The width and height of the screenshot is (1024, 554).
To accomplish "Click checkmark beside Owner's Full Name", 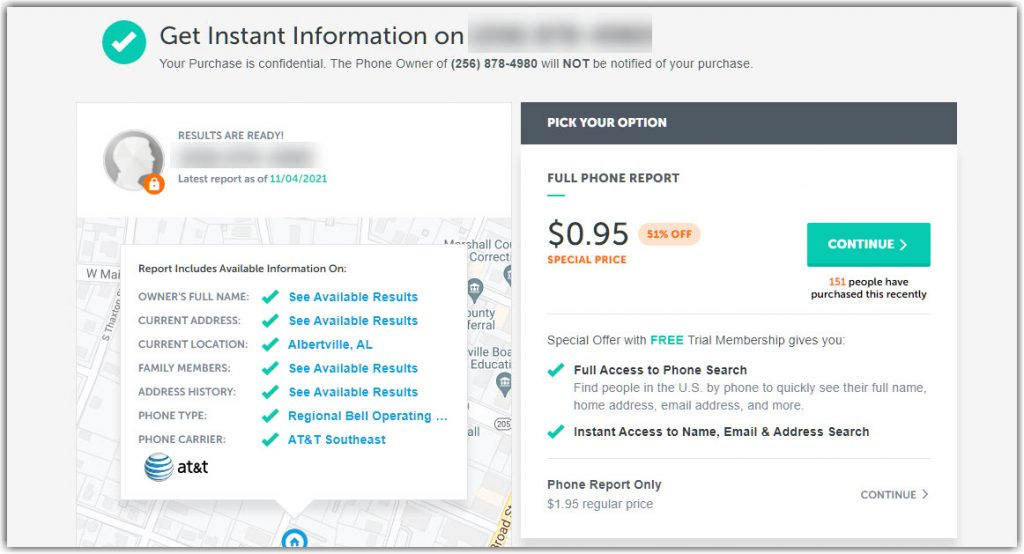I will (x=269, y=297).
